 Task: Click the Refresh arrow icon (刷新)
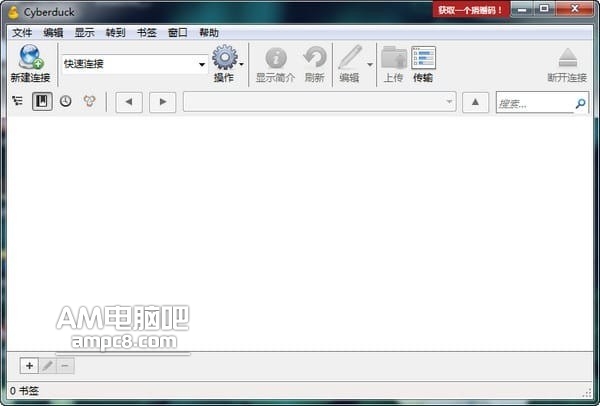click(x=315, y=57)
